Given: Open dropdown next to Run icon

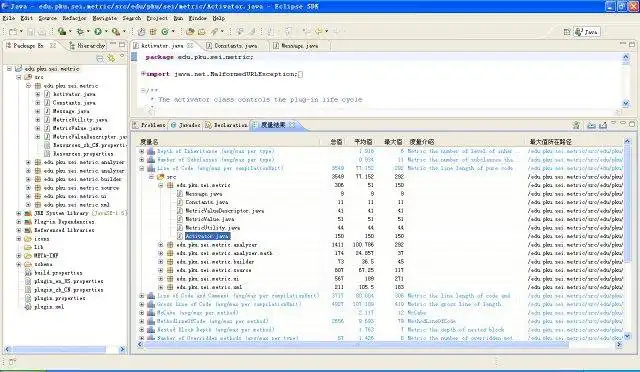Looking at the screenshot, I should (106, 31).
